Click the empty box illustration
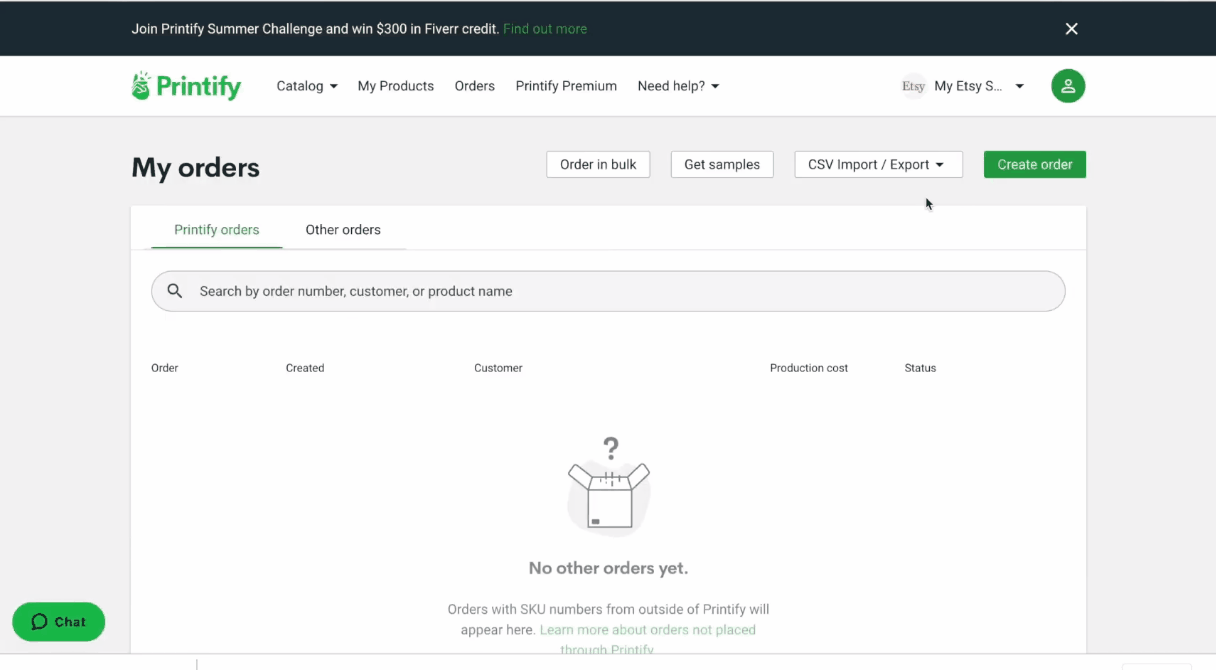Viewport: 1216px width, 670px height. 609,486
